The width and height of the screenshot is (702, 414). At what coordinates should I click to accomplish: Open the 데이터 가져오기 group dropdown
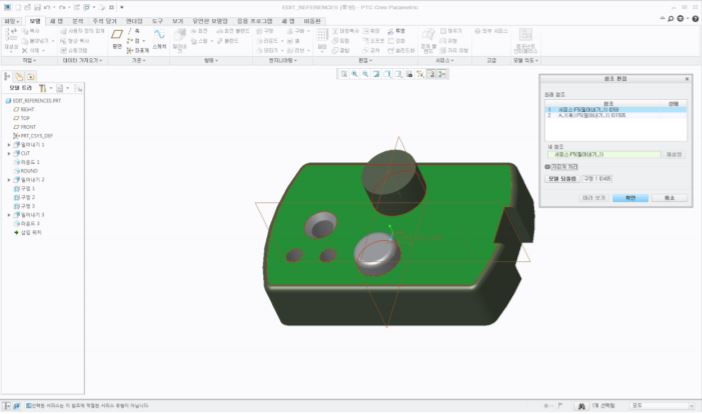point(82,60)
